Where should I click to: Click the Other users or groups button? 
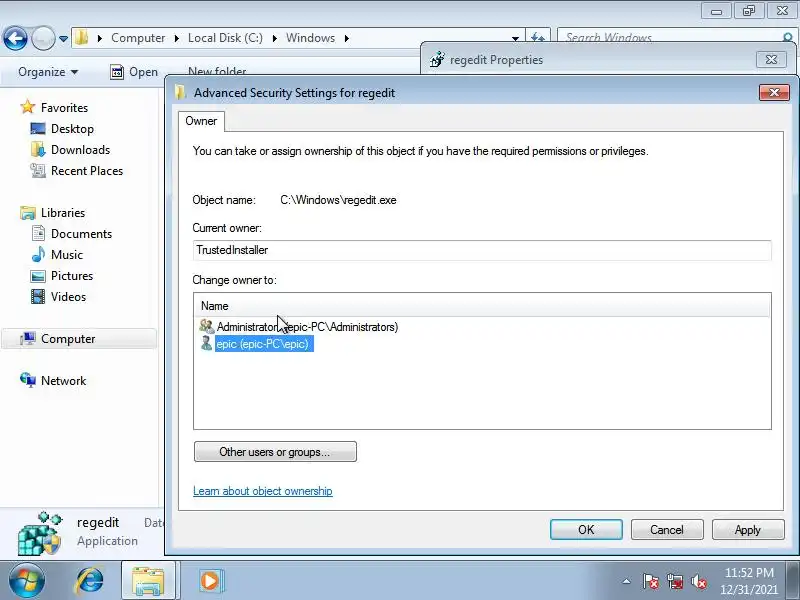tap(275, 452)
